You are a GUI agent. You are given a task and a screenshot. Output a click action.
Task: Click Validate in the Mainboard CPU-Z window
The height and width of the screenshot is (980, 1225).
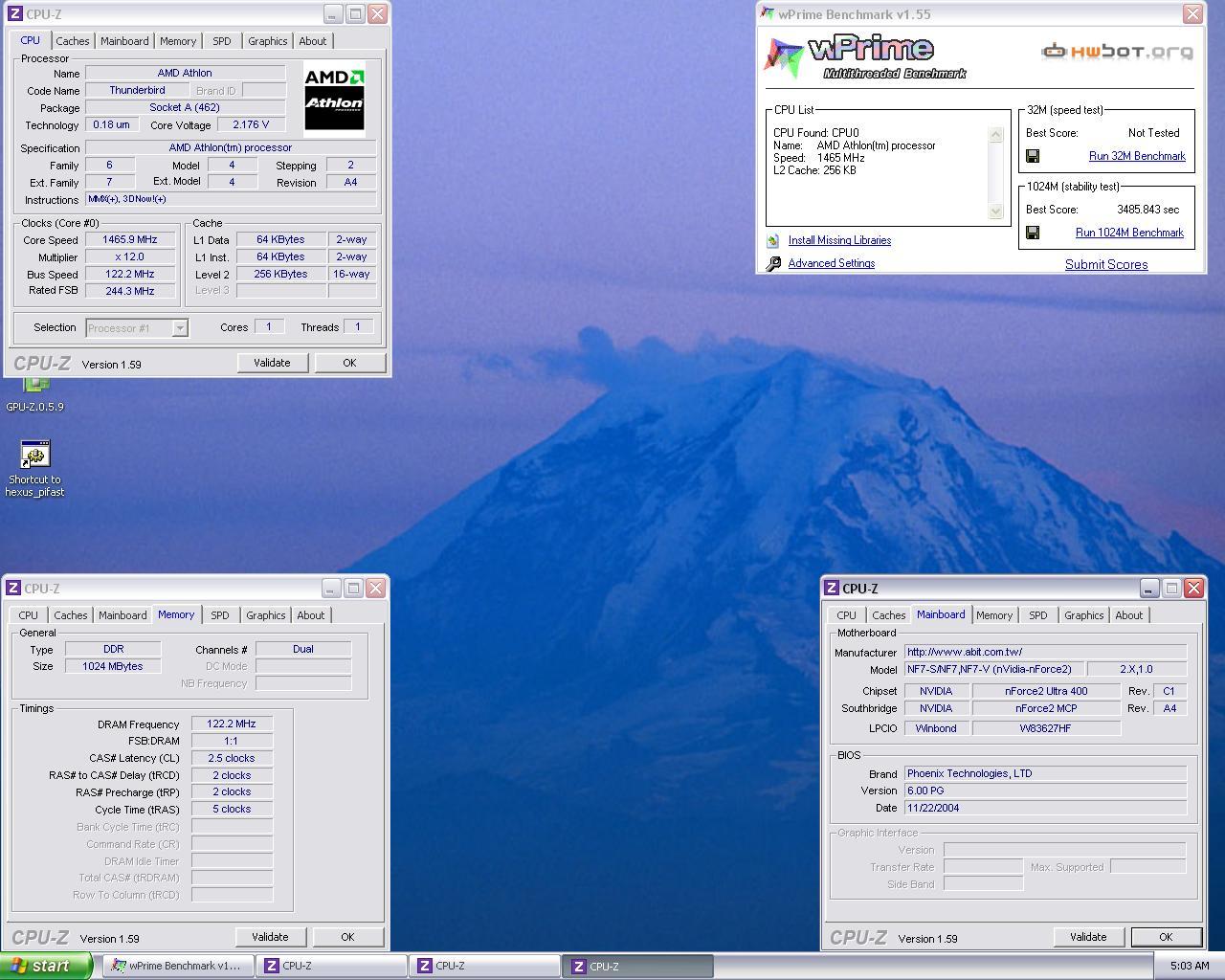tap(1088, 937)
